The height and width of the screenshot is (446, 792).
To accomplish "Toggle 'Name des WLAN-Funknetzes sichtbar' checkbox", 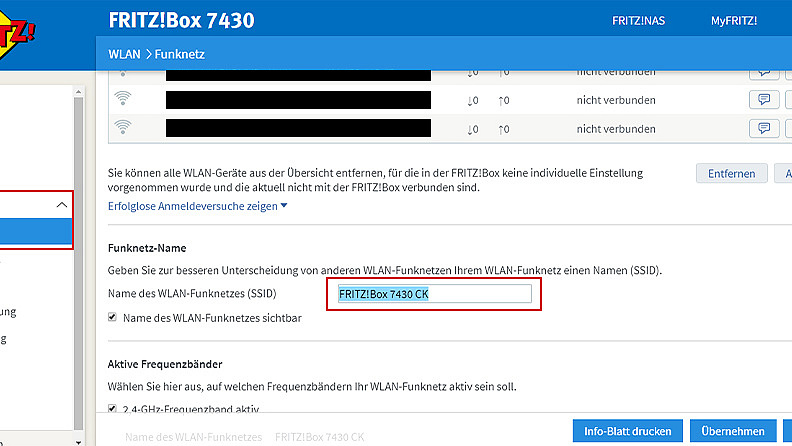I will (x=113, y=317).
